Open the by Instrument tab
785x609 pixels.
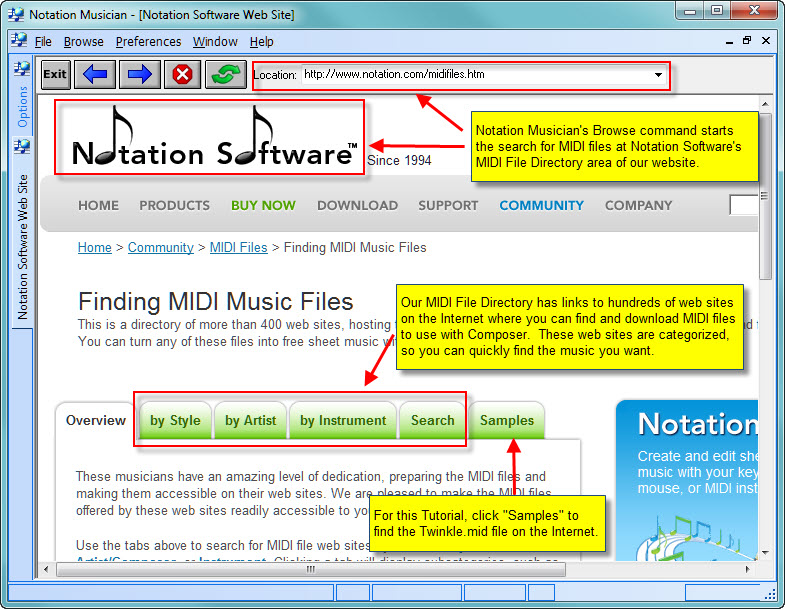(343, 420)
